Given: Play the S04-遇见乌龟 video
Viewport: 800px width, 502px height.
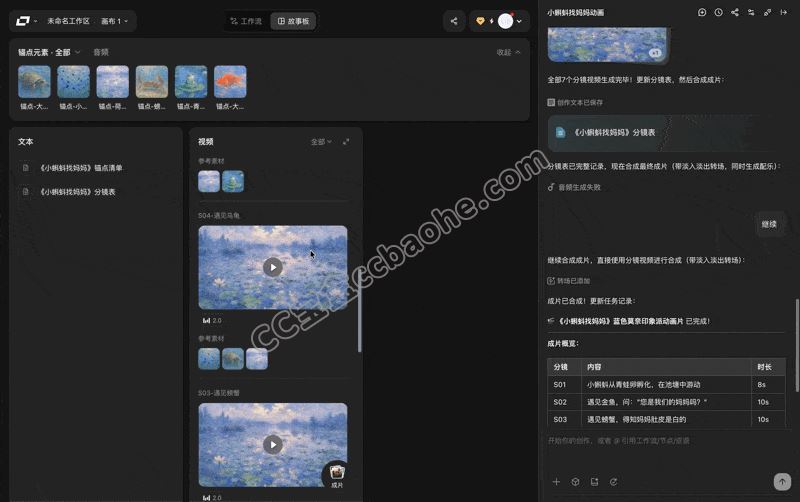Looking at the screenshot, I should [273, 267].
